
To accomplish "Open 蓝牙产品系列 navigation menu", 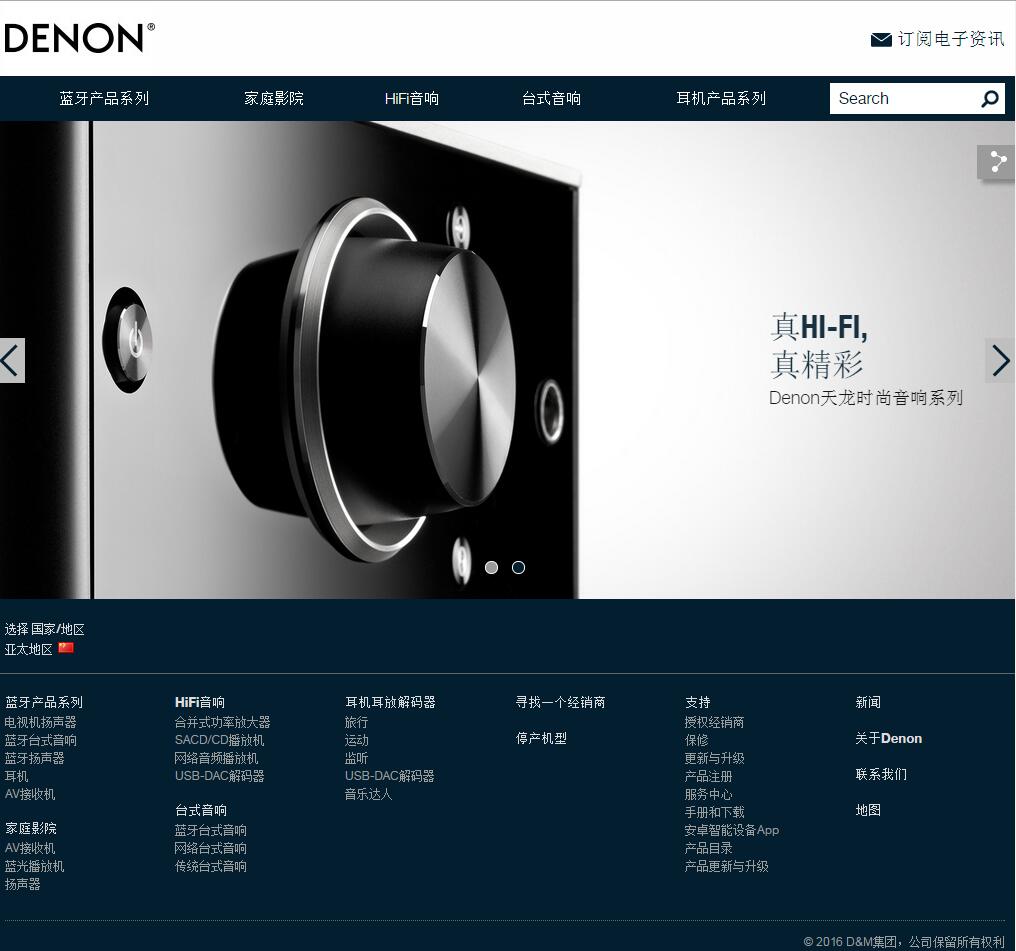I will [104, 98].
